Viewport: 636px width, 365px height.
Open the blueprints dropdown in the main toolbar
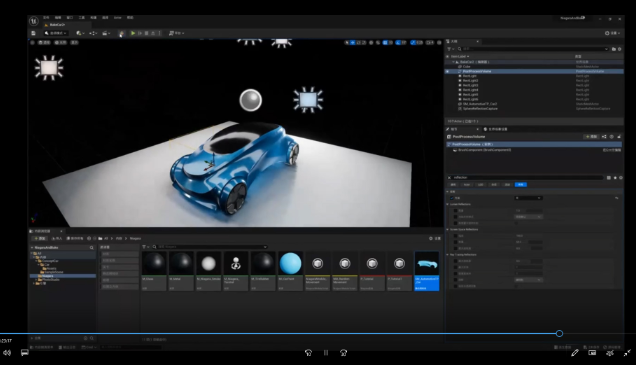point(93,33)
